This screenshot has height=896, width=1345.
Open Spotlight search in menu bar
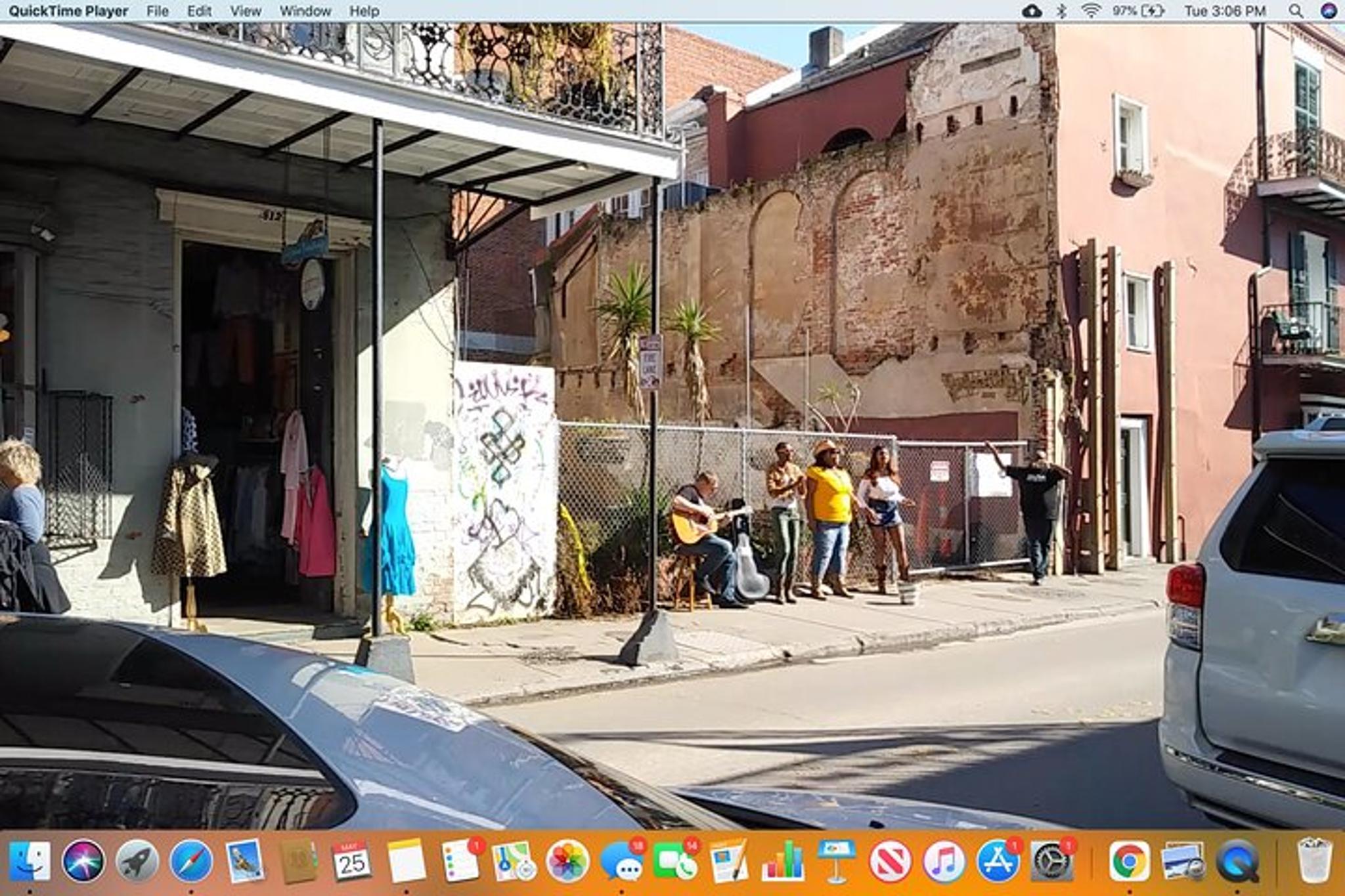pyautogui.click(x=1295, y=11)
